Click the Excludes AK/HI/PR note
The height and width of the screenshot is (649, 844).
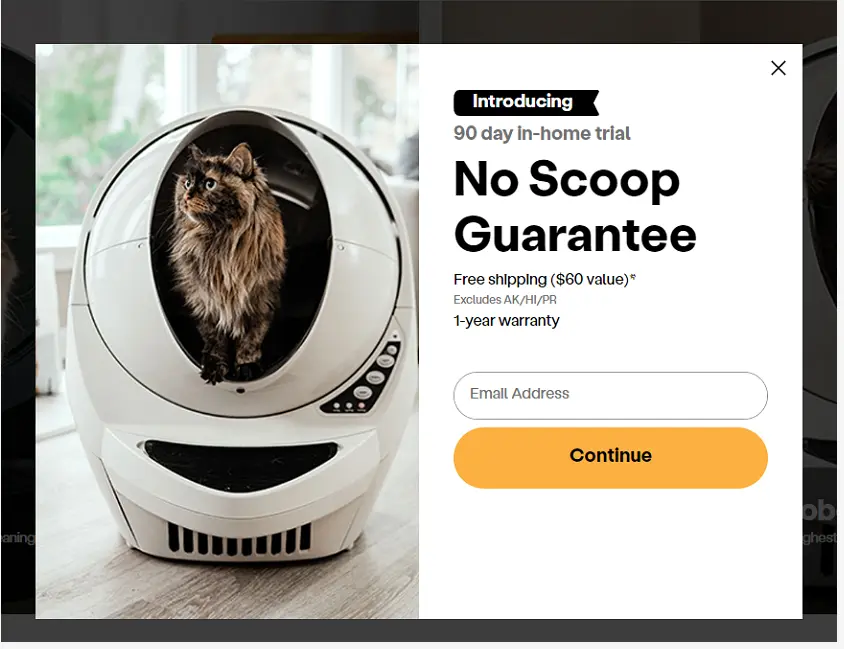(505, 300)
